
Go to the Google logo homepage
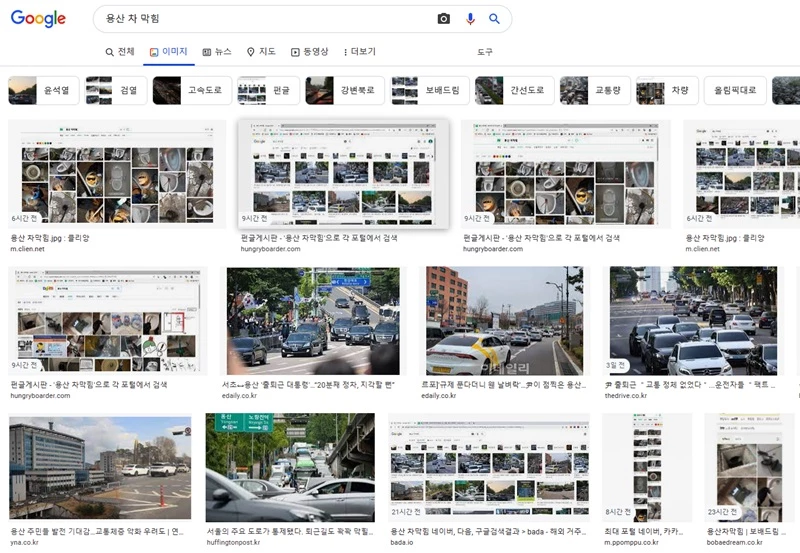(38, 19)
